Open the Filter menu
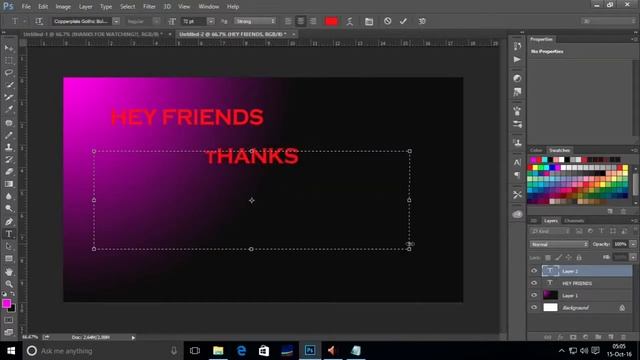This screenshot has width=640, height=360. pyautogui.click(x=149, y=7)
